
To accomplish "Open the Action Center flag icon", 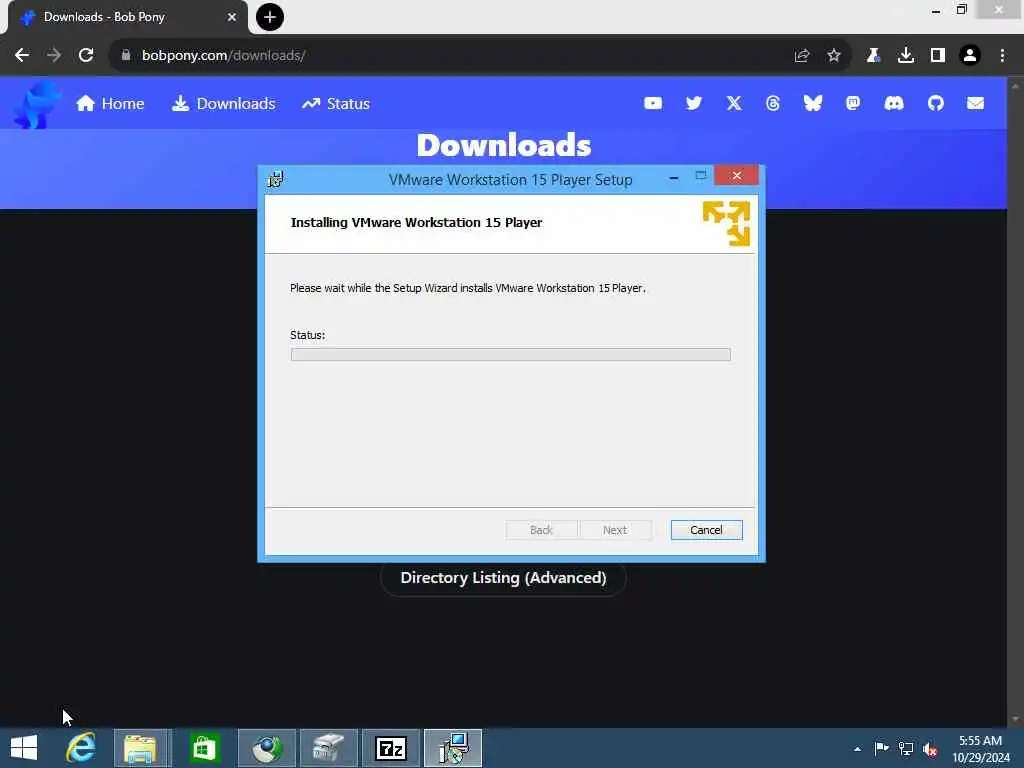I will [x=881, y=749].
